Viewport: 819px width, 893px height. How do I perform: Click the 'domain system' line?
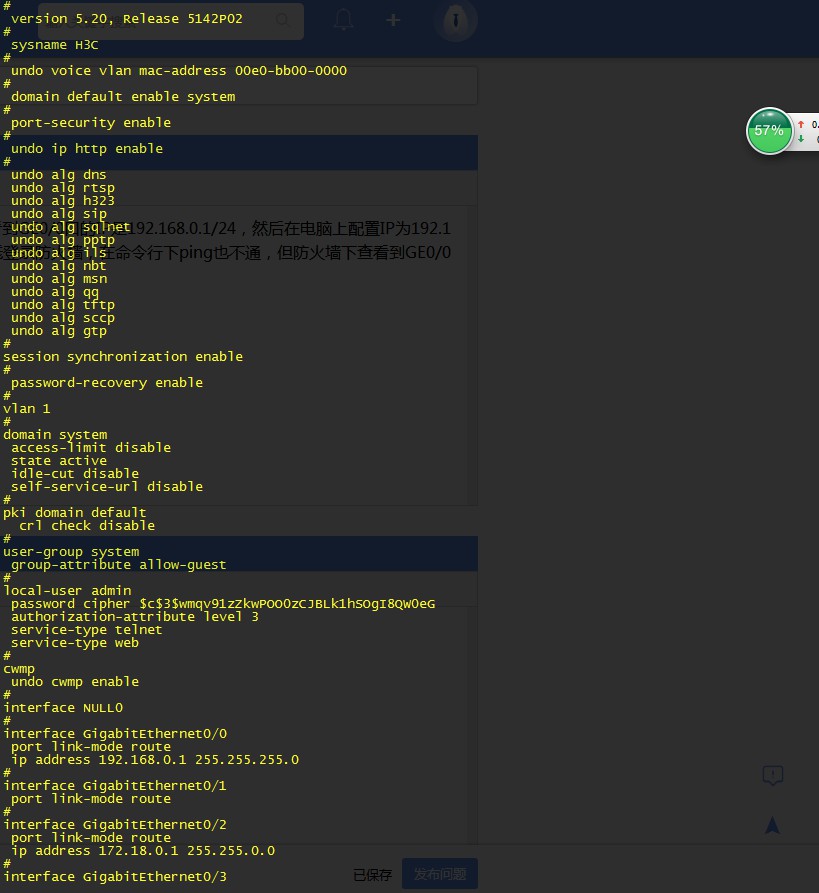[x=55, y=435]
